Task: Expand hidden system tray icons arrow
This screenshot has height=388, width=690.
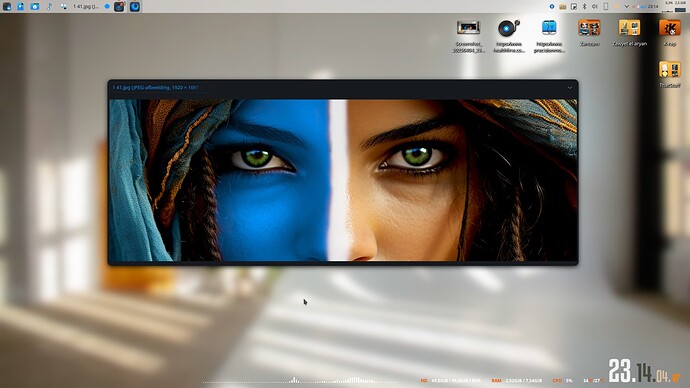Action: point(627,7)
